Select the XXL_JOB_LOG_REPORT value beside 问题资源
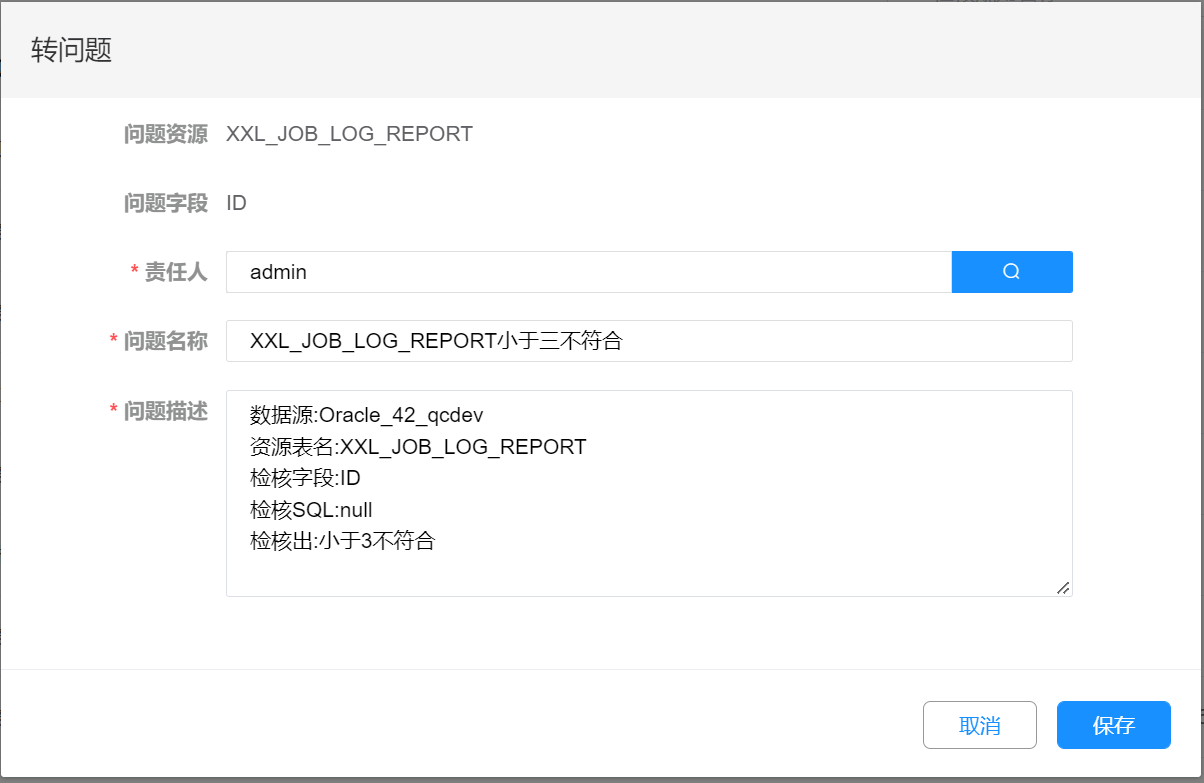 tap(349, 134)
